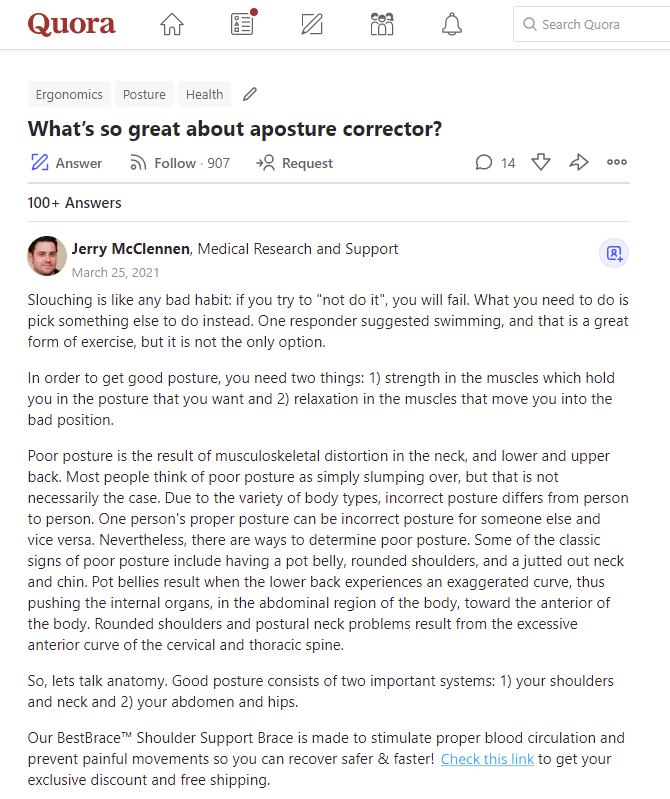Image resolution: width=670 pixels, height=799 pixels.
Task: Focus the Search Quora field
Action: 592,24
